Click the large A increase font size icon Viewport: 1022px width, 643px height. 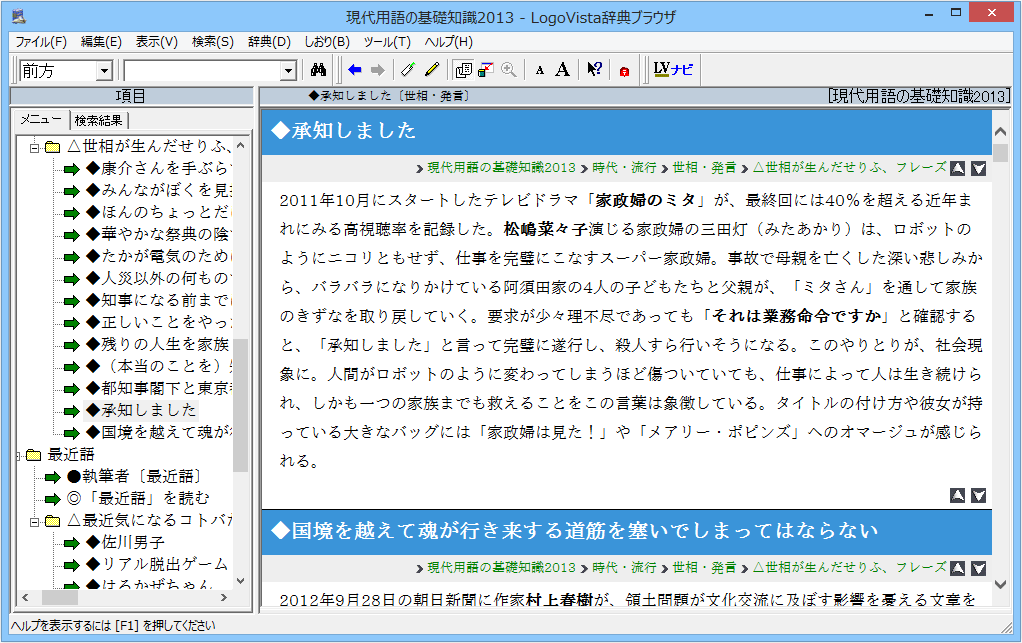pyautogui.click(x=563, y=70)
